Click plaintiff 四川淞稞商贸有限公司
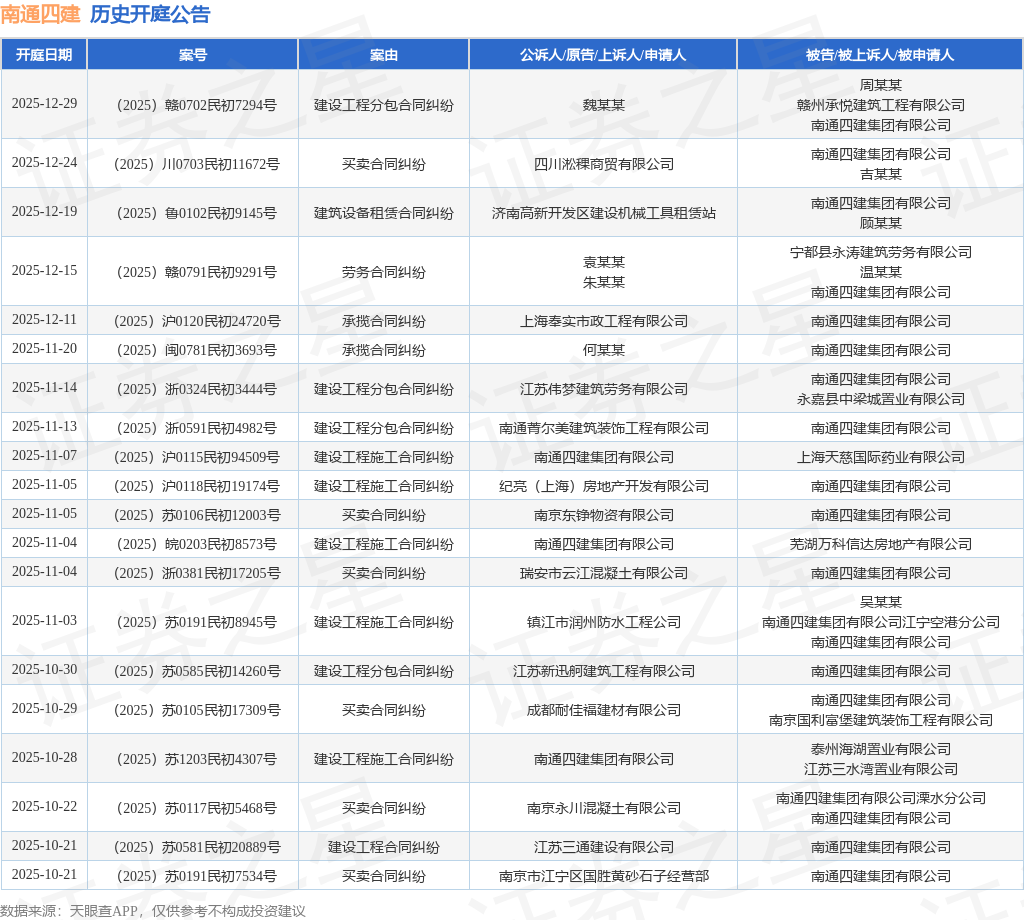This screenshot has height=920, width=1024. pos(603,164)
